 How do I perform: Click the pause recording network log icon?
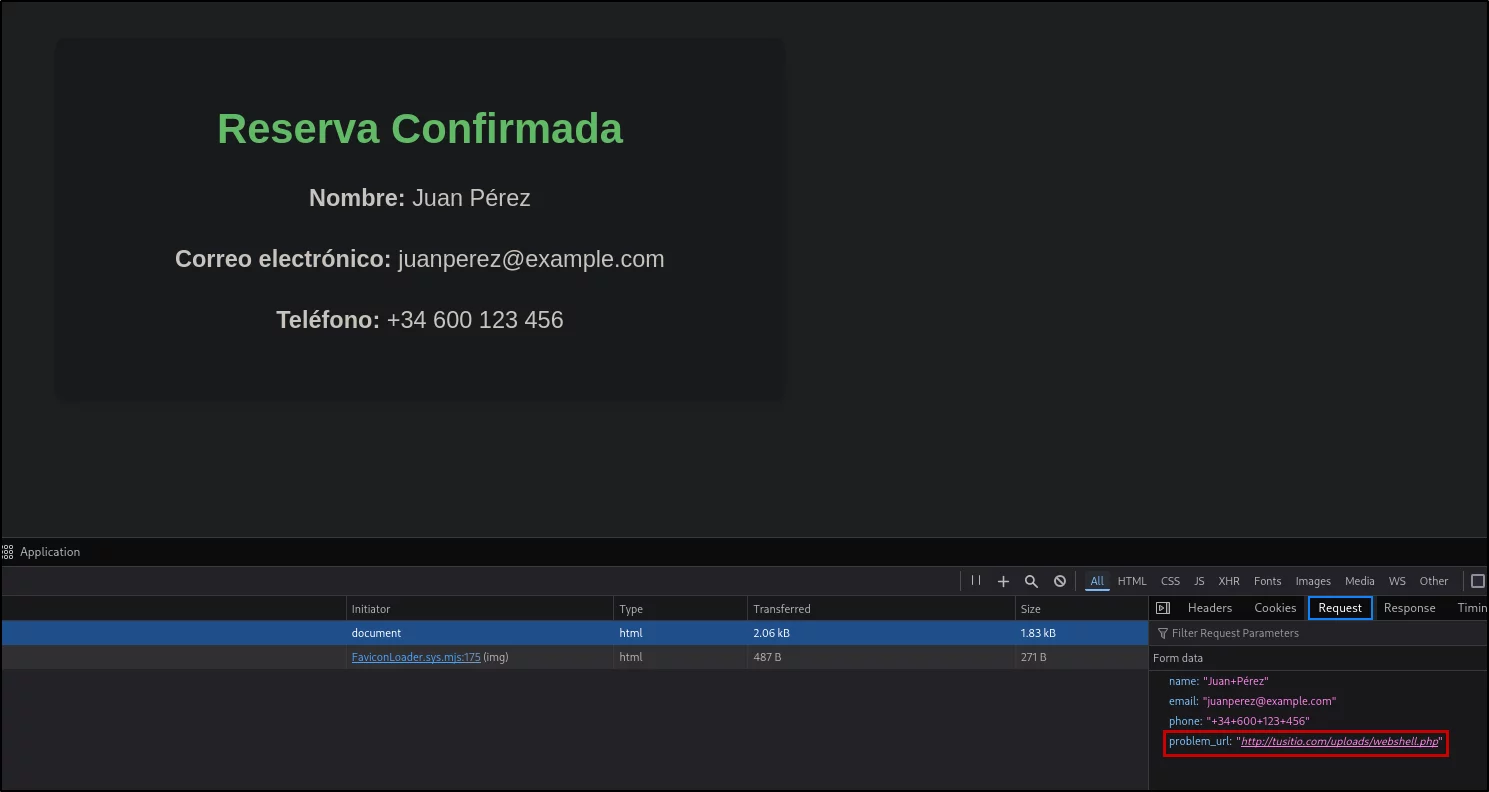pos(976,581)
